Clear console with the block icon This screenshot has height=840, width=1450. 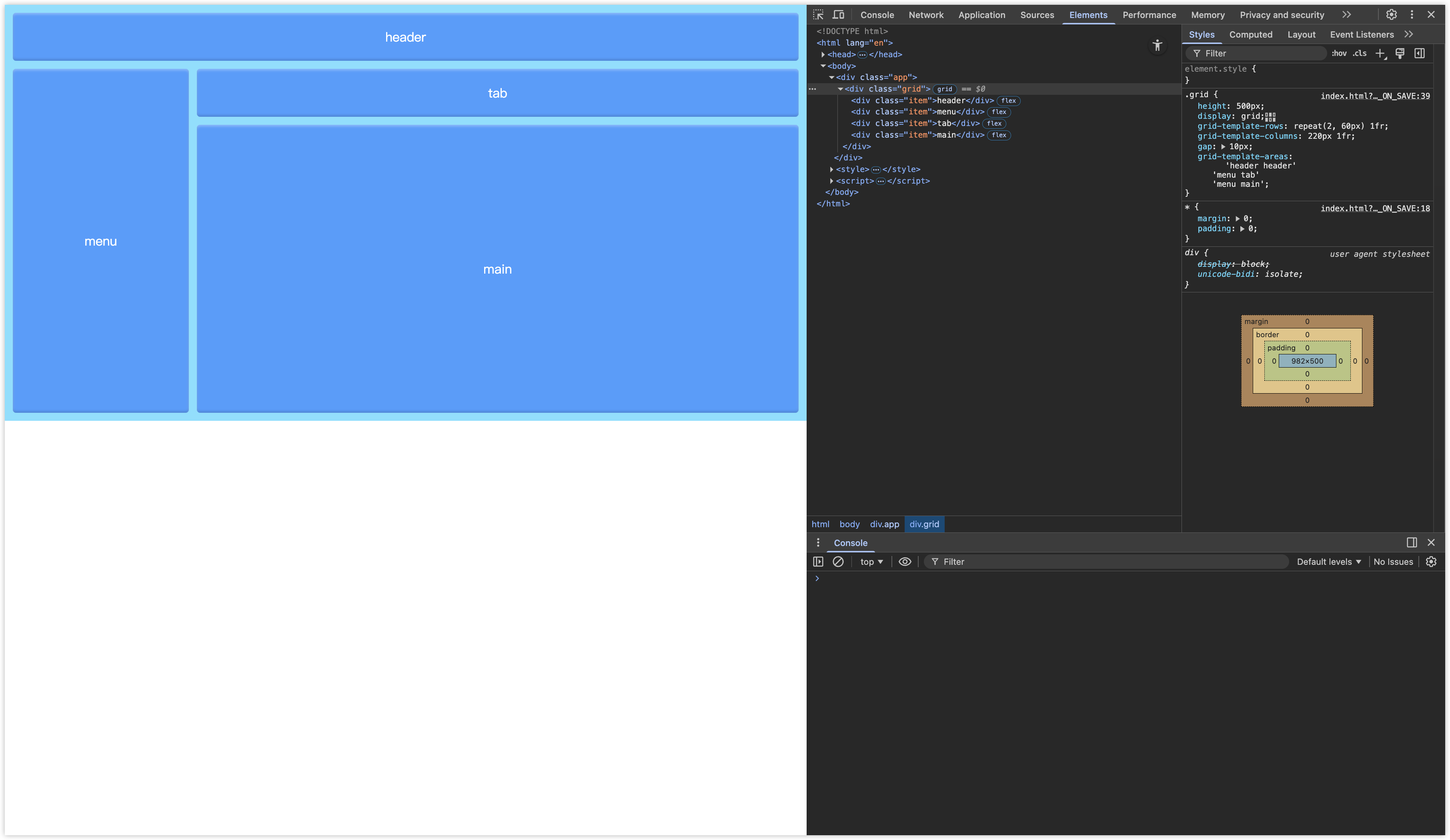point(838,562)
